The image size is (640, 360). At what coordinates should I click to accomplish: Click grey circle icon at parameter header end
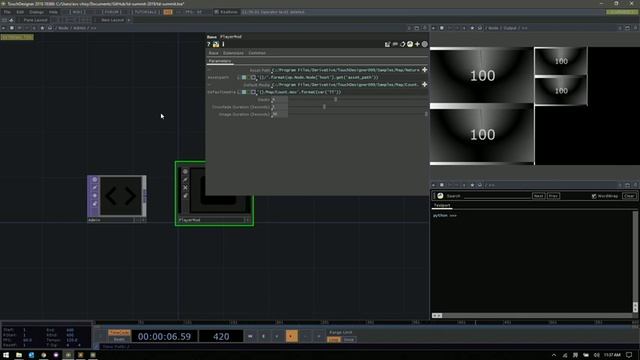(424, 44)
